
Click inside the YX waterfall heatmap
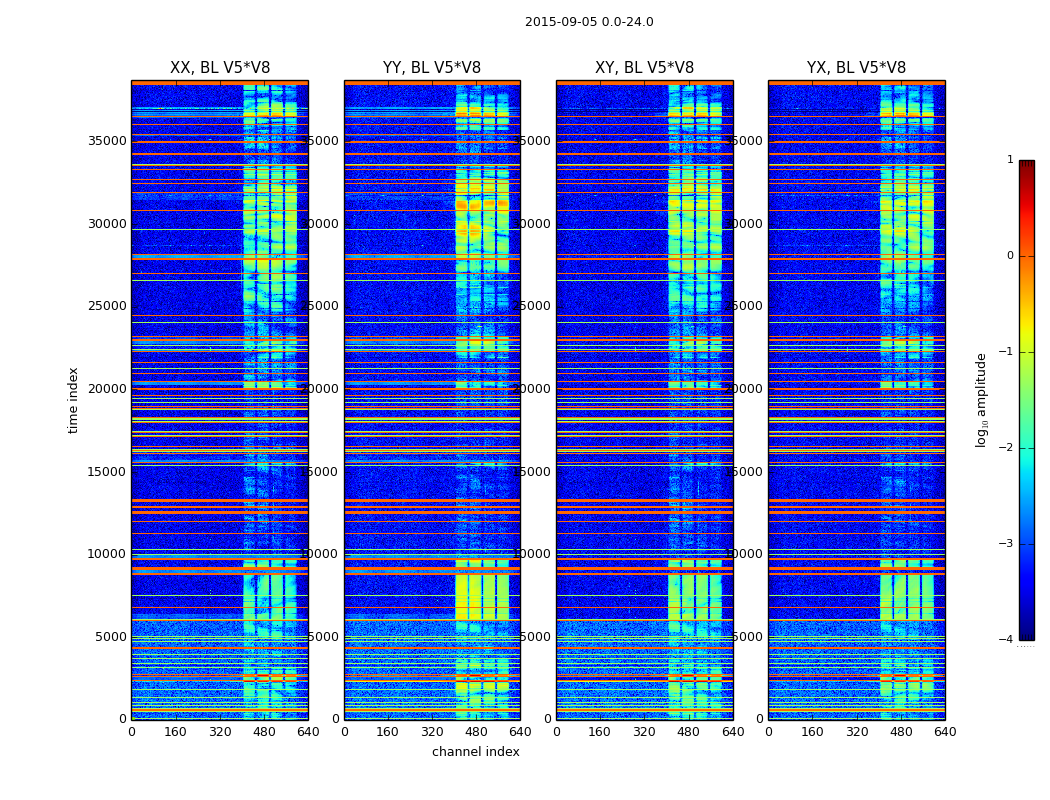(856, 400)
